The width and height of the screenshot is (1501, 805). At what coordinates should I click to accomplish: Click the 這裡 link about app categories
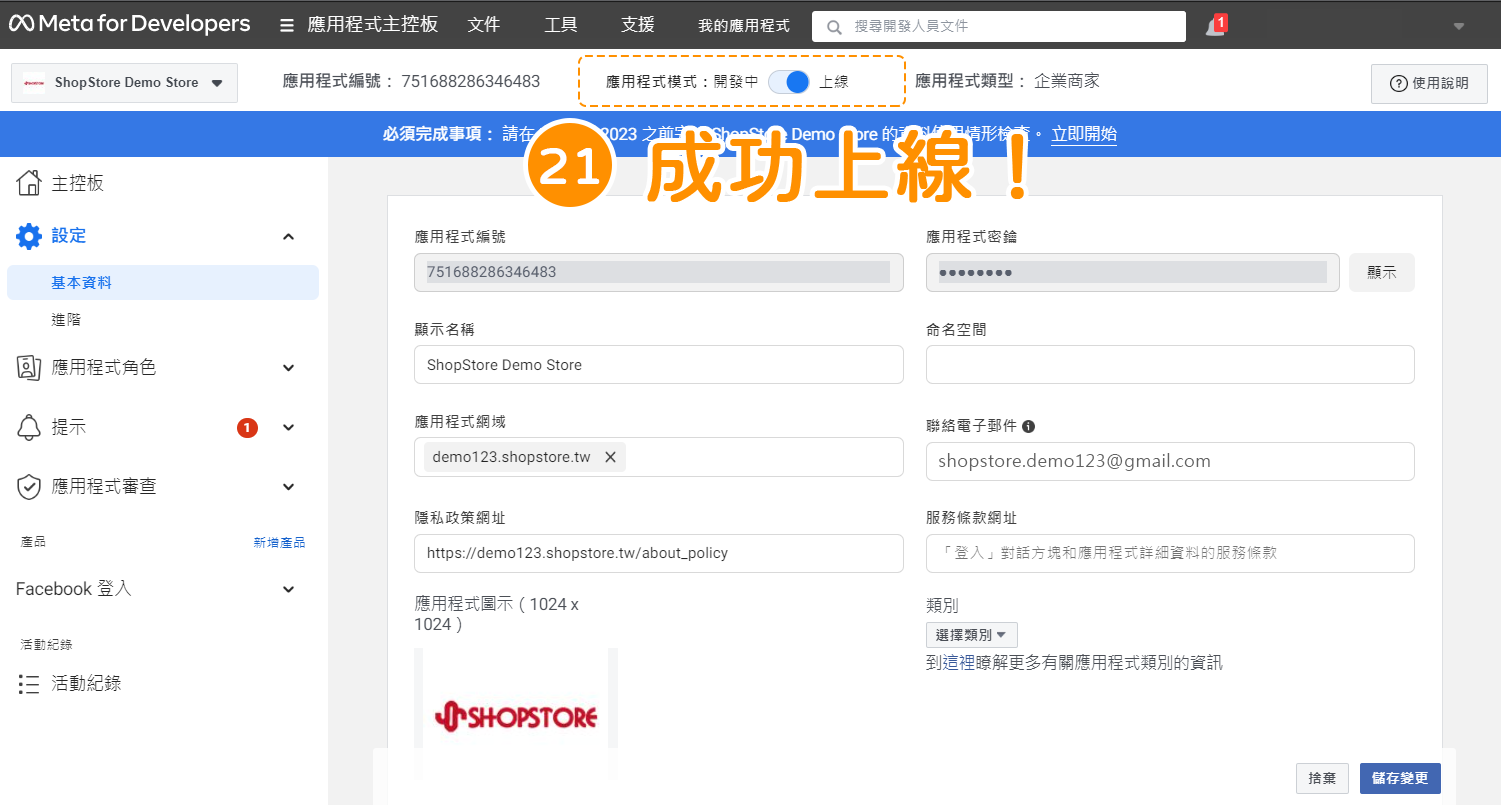coord(959,662)
